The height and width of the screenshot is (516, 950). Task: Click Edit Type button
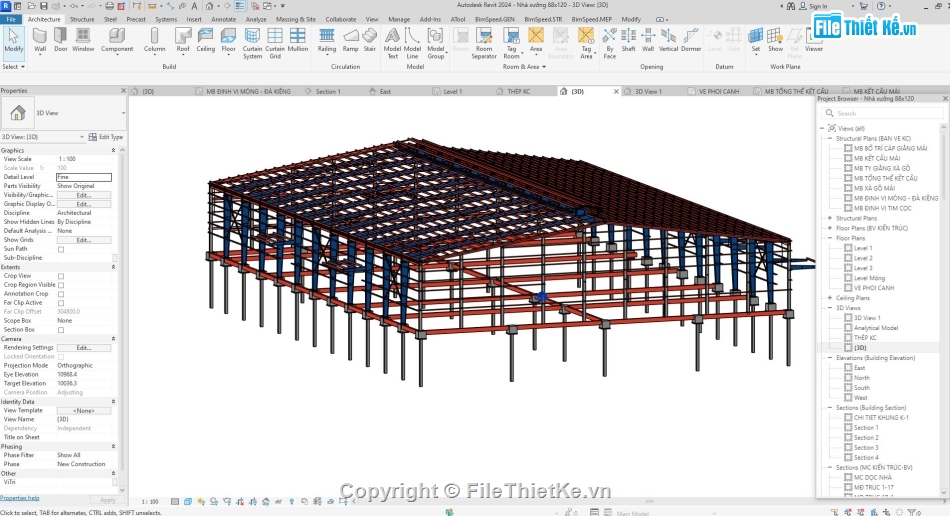point(106,137)
